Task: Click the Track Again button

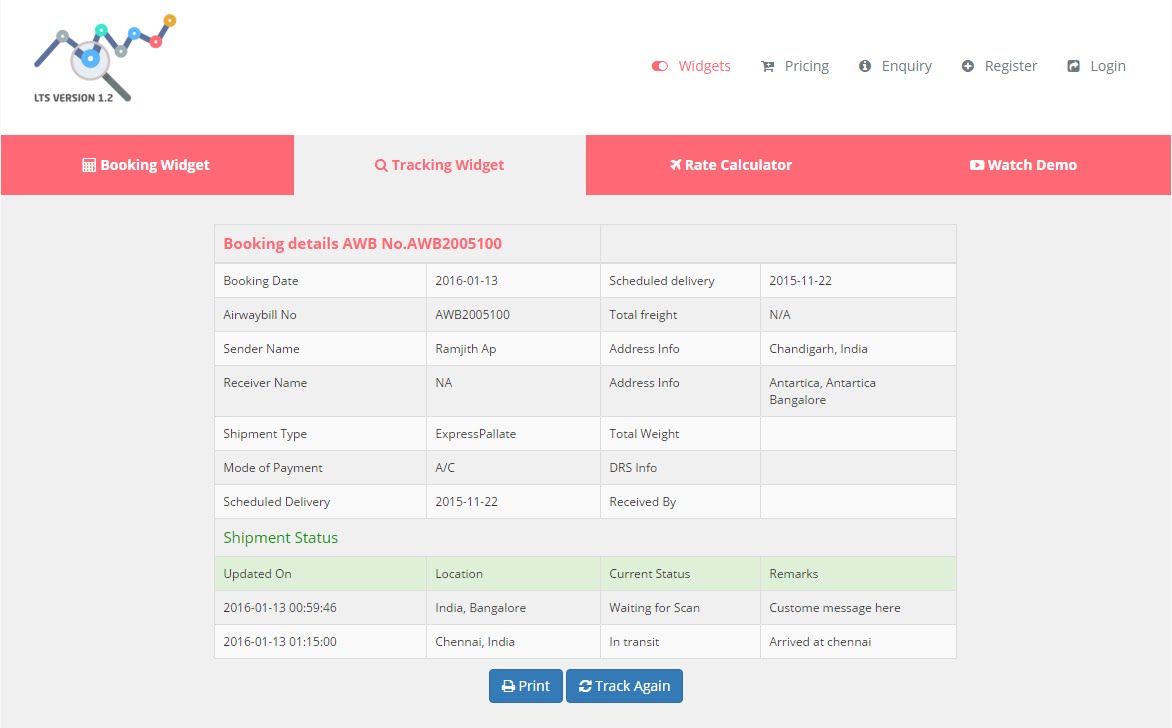Action: point(624,686)
